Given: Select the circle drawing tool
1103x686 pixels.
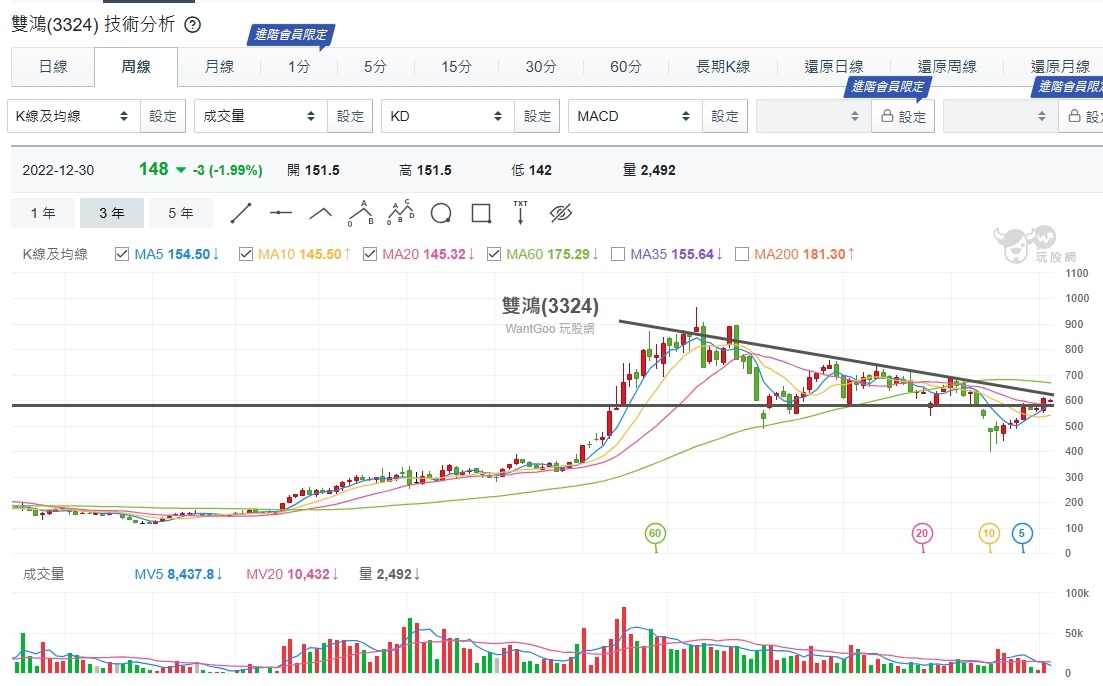Looking at the screenshot, I should click(441, 213).
